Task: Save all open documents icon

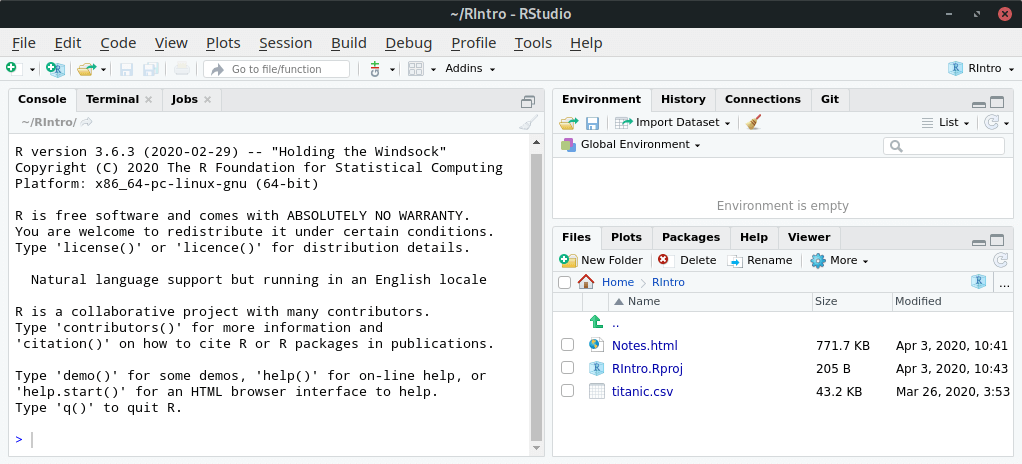Action: pos(151,68)
